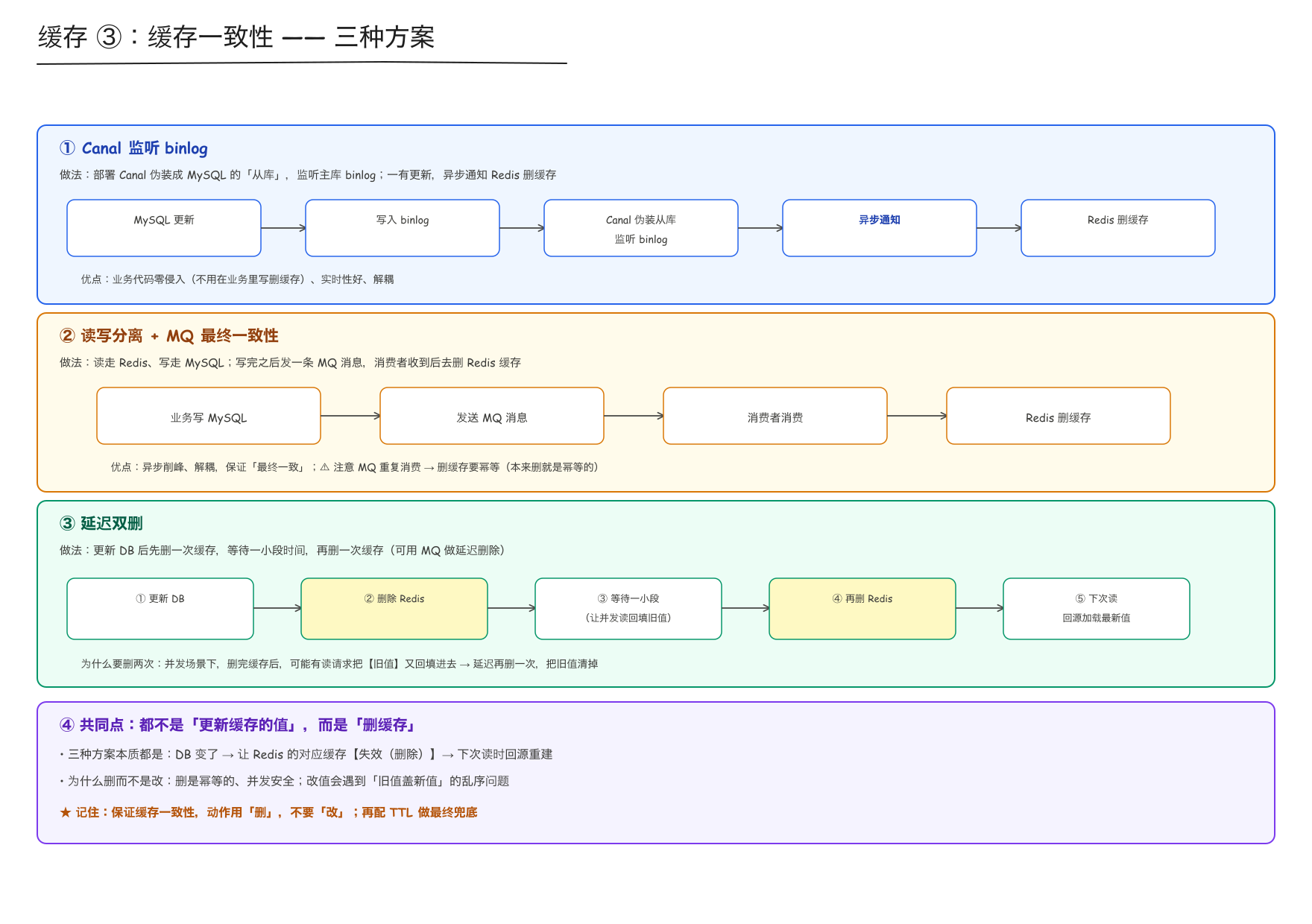Click the Redis 删缓存 box in MQ section
This screenshot has width=1312, height=924.
tap(1059, 416)
